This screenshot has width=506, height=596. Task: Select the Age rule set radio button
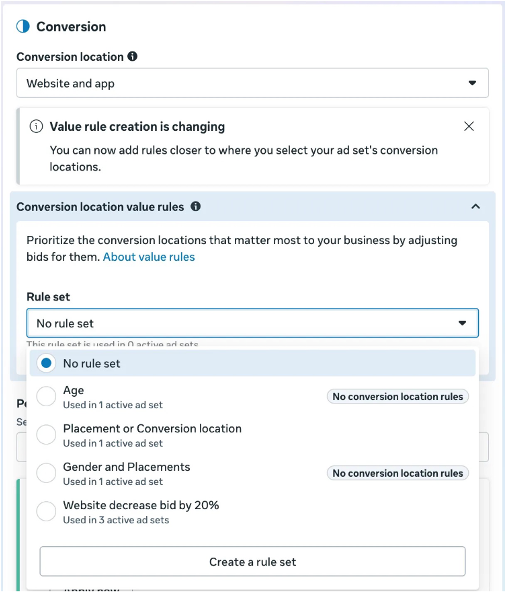pyautogui.click(x=46, y=396)
